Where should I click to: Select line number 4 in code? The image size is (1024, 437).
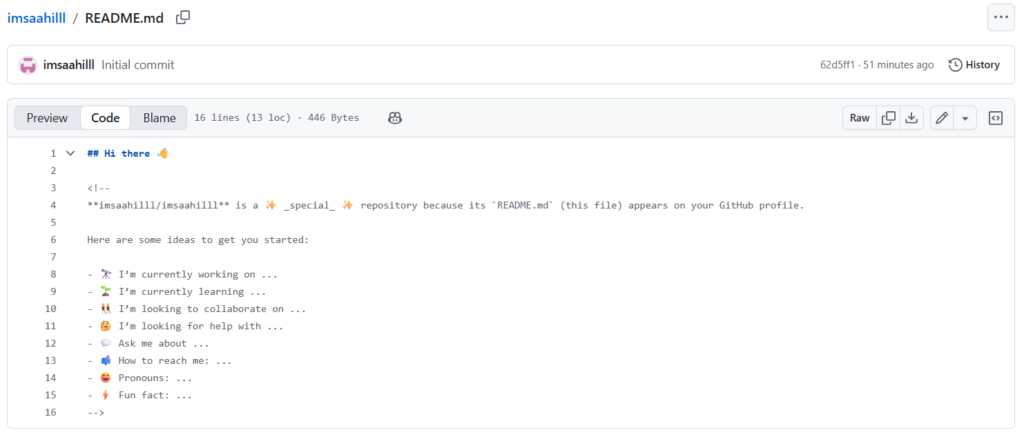(52, 205)
